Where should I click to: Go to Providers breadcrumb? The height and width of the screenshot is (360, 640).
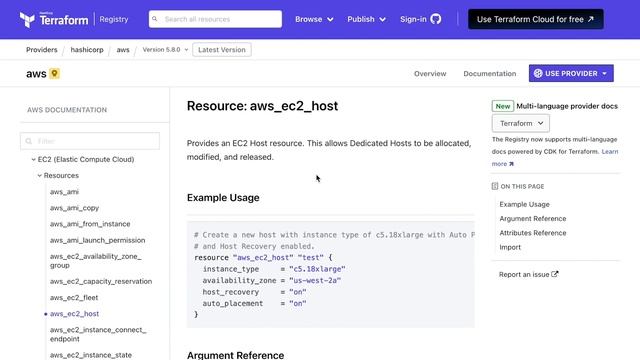click(42, 50)
